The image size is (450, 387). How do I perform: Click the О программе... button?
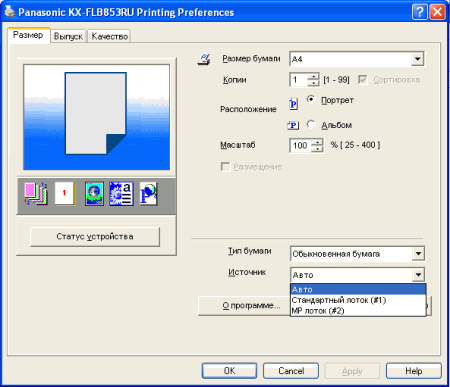point(244,305)
